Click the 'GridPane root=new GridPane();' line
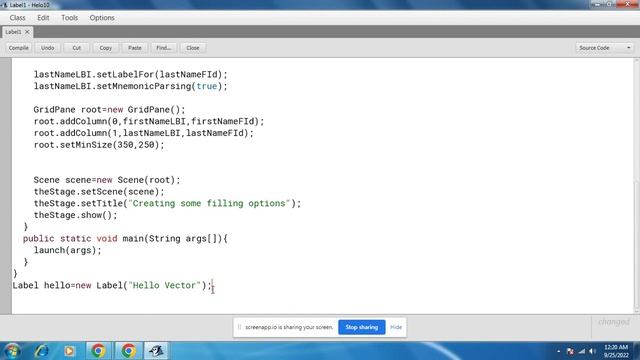 109,110
